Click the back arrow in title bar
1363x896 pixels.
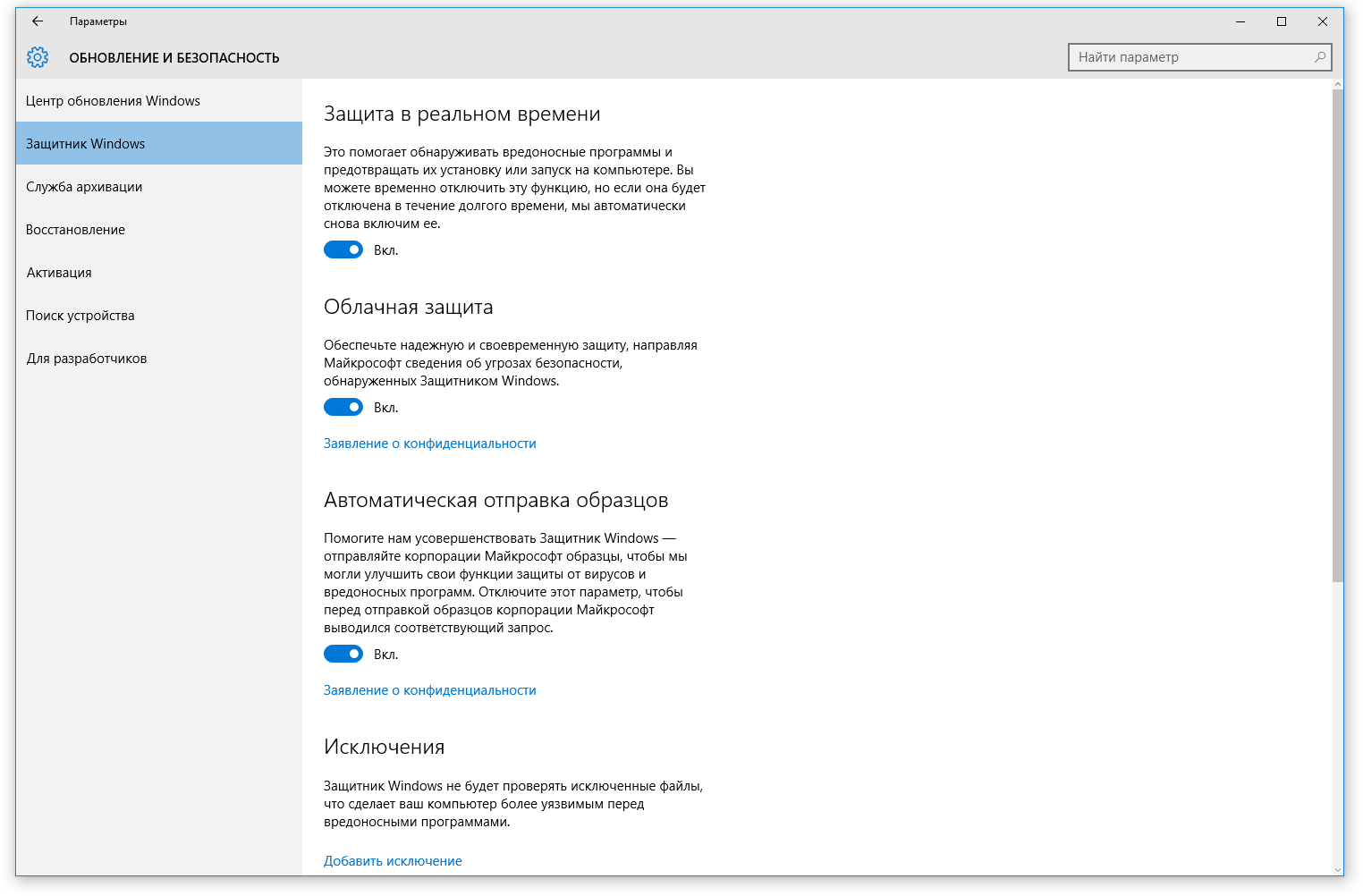pyautogui.click(x=38, y=21)
